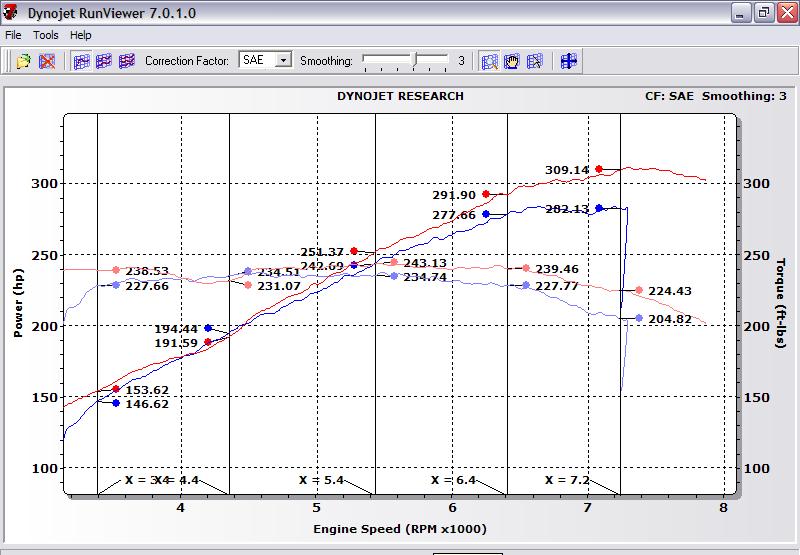Click the remove run icon with red X
800x555 pixels.
[x=47, y=61]
